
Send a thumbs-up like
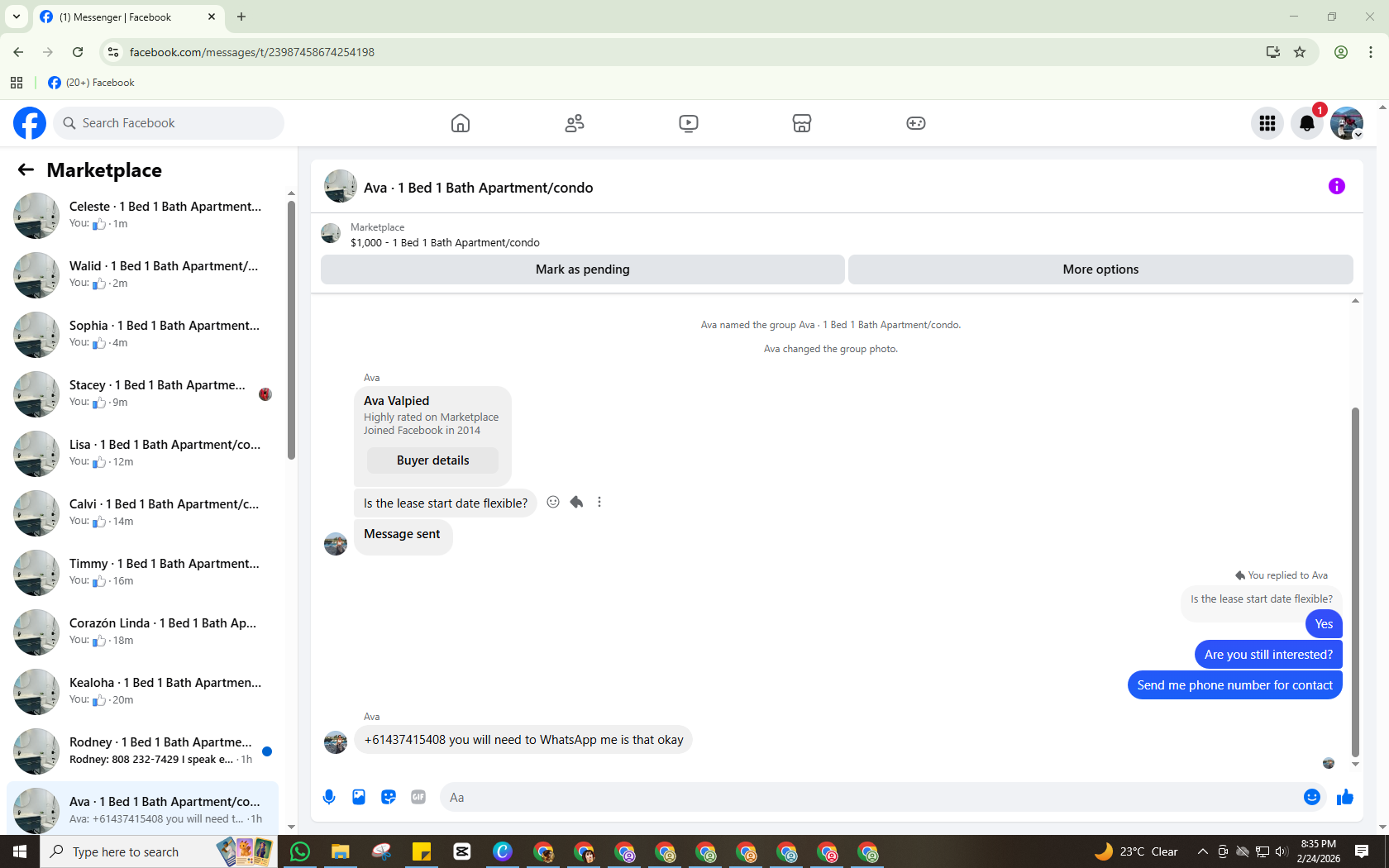pyautogui.click(x=1345, y=797)
